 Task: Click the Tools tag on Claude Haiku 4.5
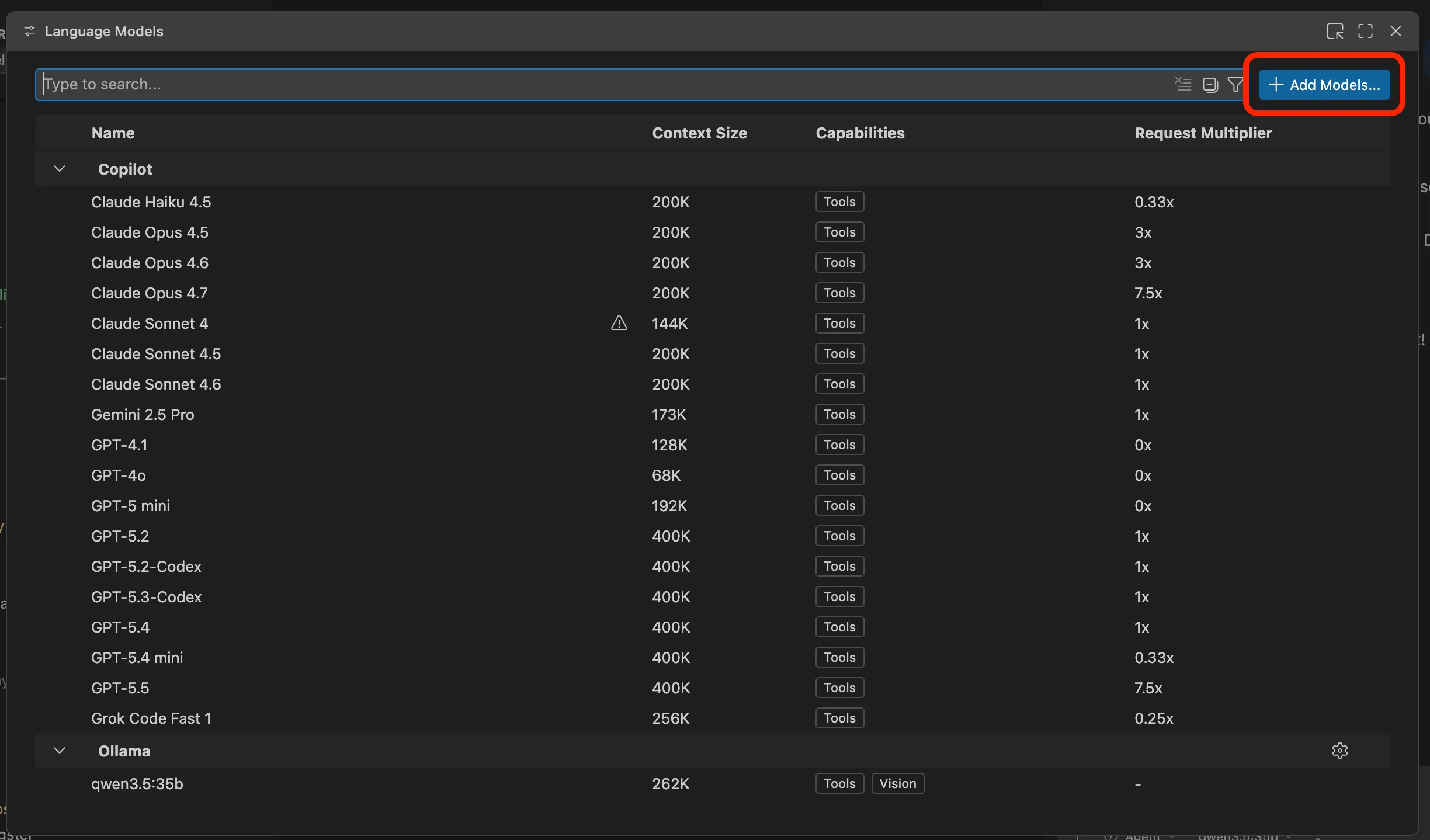(x=839, y=202)
